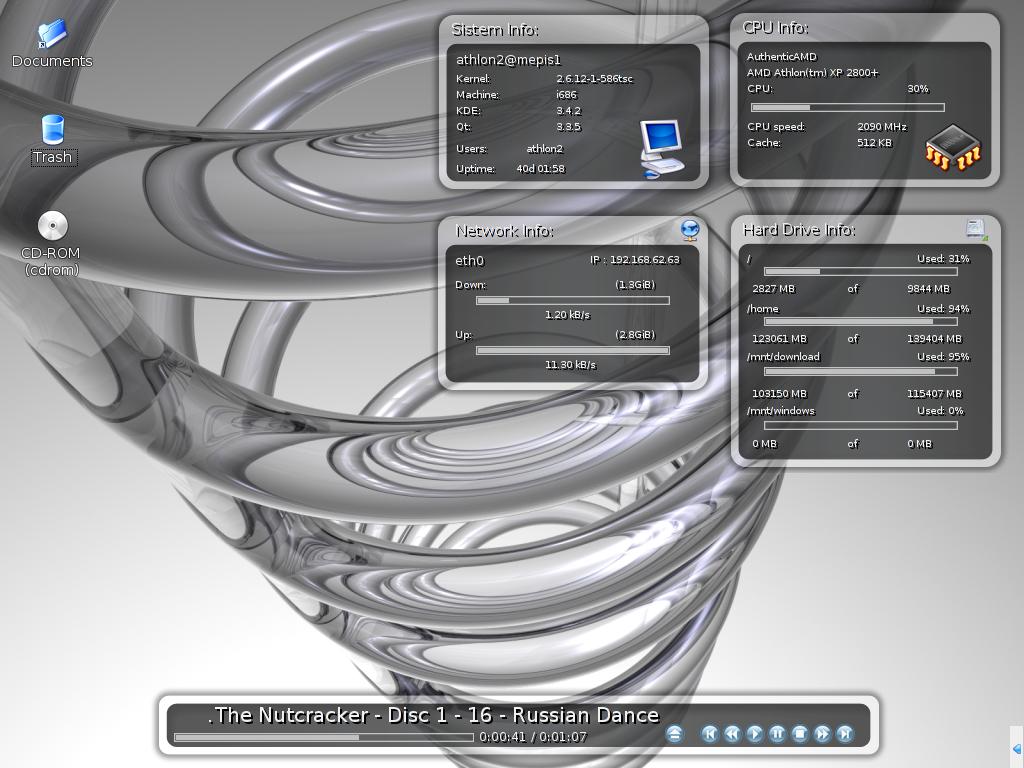Viewport: 1024px width, 768px height.
Task: Click 'Used: 31%' for root partition
Action: (x=944, y=259)
